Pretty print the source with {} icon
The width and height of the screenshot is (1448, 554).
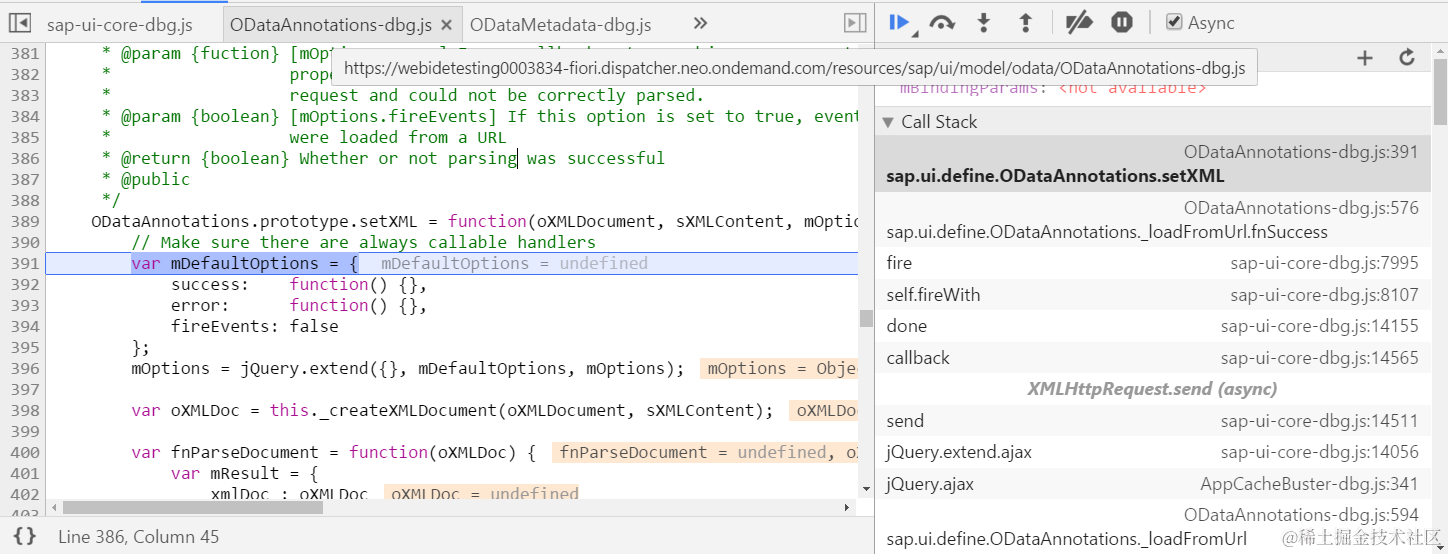[x=25, y=537]
